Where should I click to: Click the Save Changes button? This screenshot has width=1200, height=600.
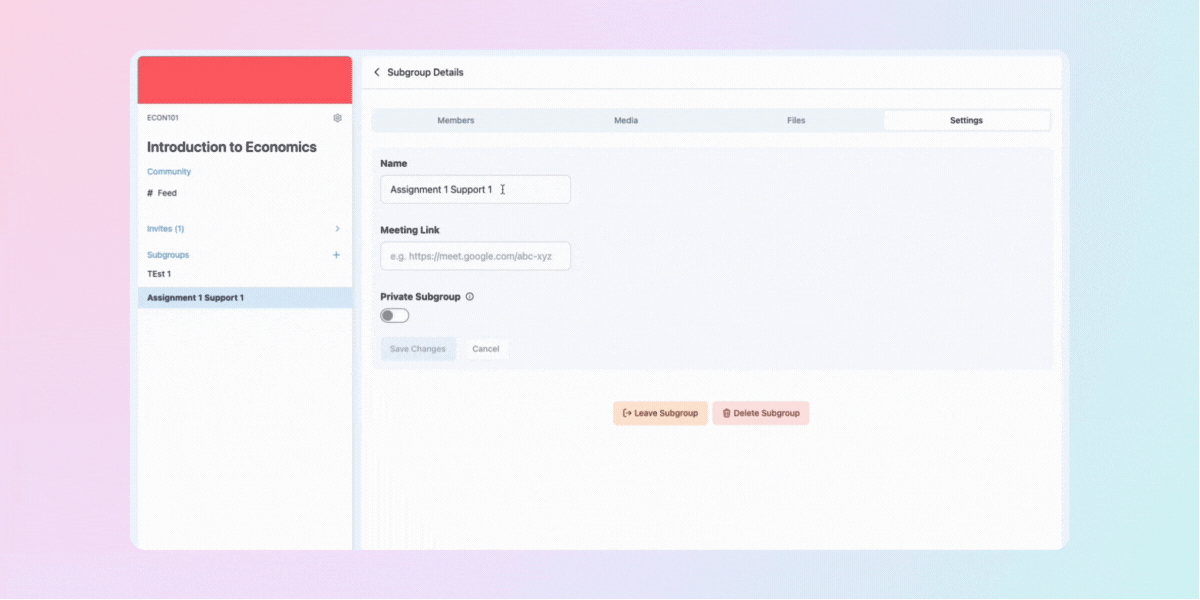(418, 349)
